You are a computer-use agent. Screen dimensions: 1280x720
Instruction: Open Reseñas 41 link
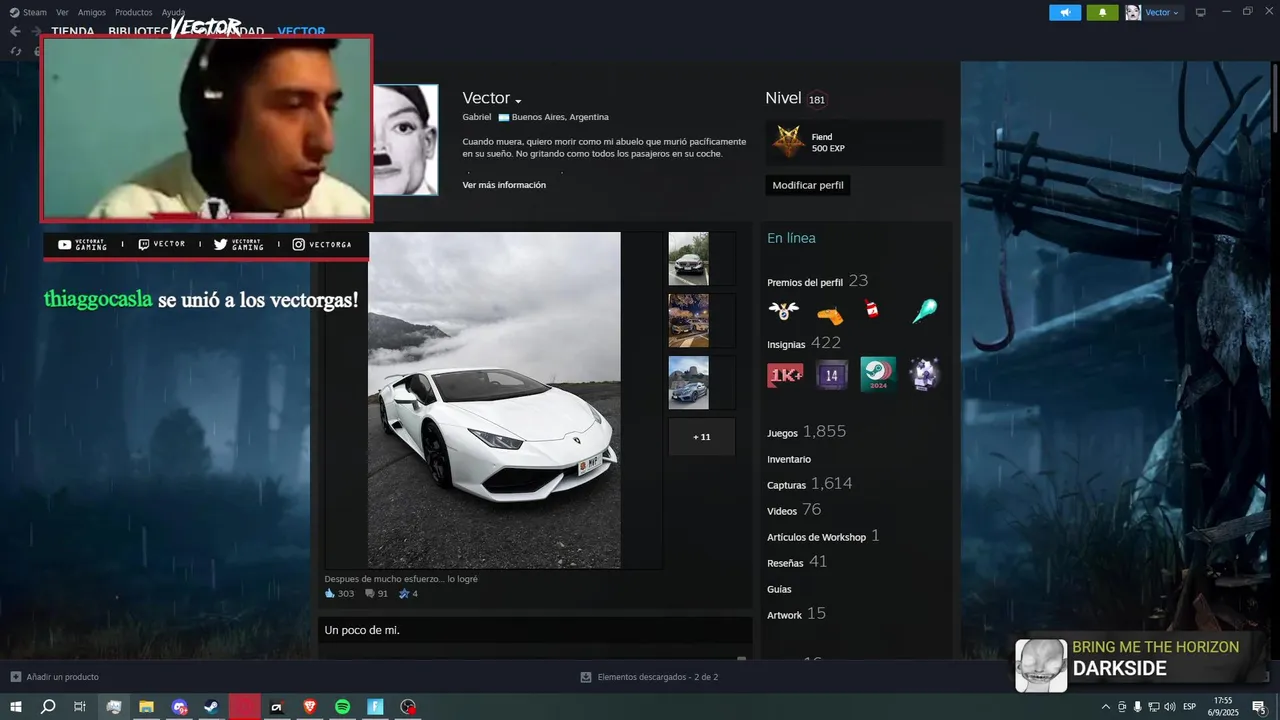(797, 562)
